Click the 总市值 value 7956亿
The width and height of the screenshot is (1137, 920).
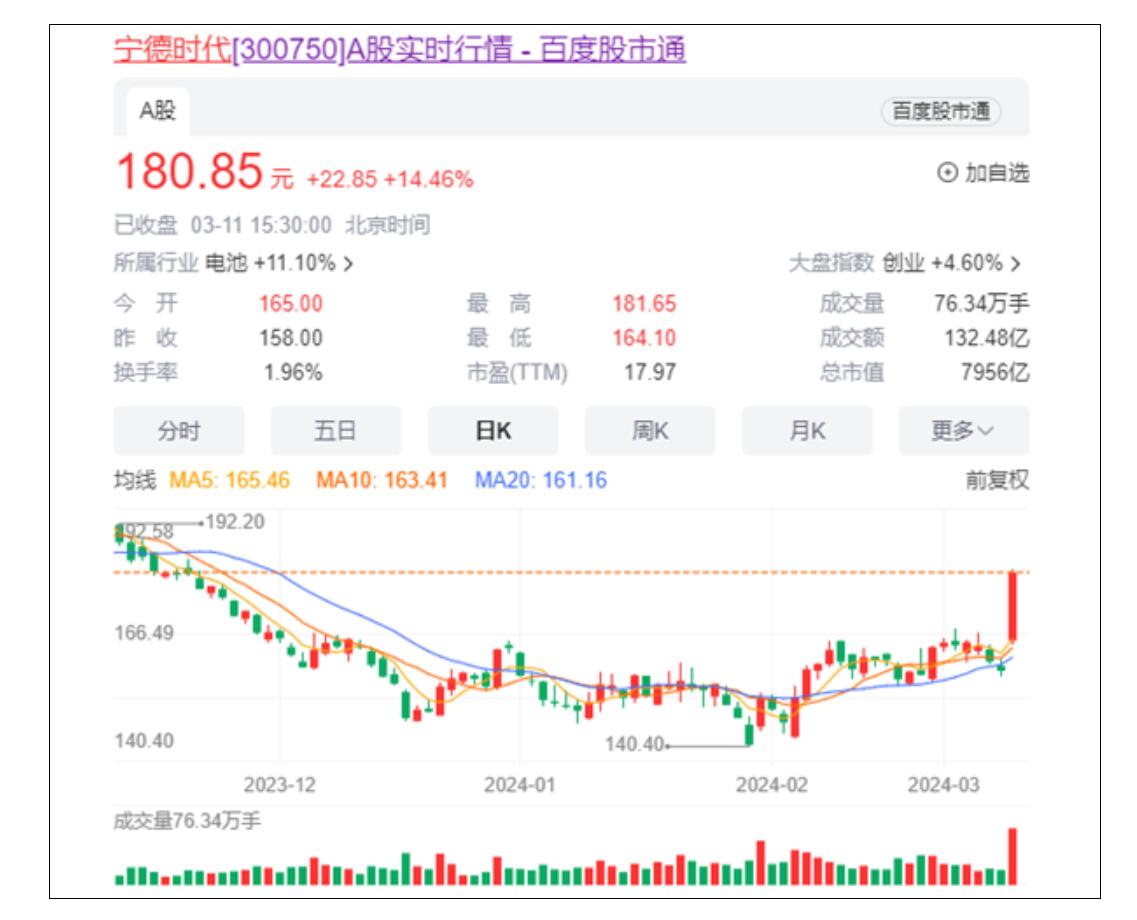[995, 373]
